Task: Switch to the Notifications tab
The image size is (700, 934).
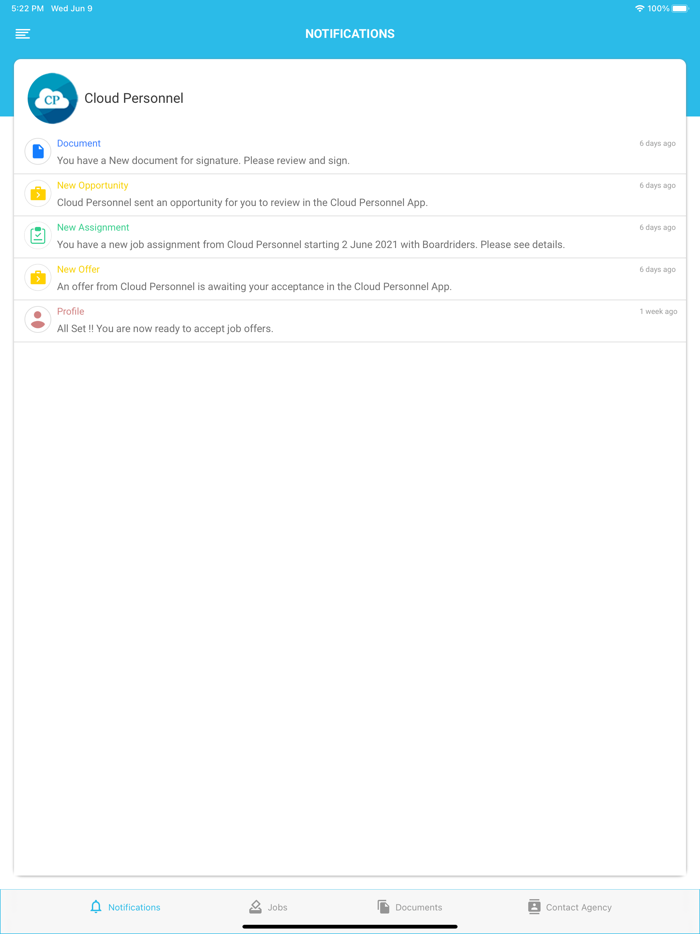Action: pos(125,907)
